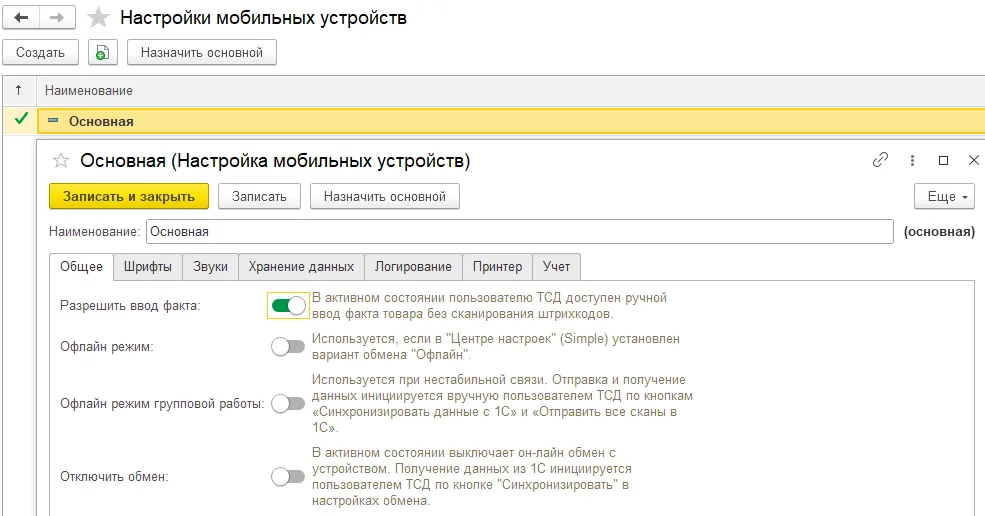The width and height of the screenshot is (985, 516).
Task: Click the Записать button
Action: (x=259, y=197)
